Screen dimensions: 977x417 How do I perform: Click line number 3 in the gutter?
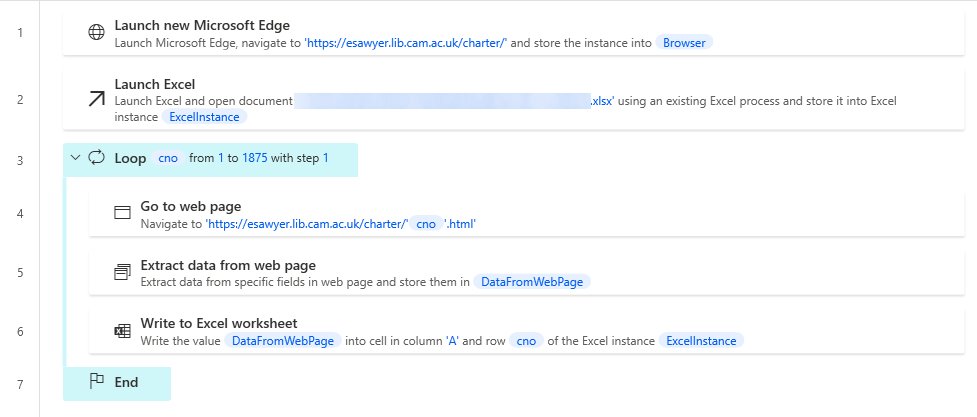click(x=20, y=160)
